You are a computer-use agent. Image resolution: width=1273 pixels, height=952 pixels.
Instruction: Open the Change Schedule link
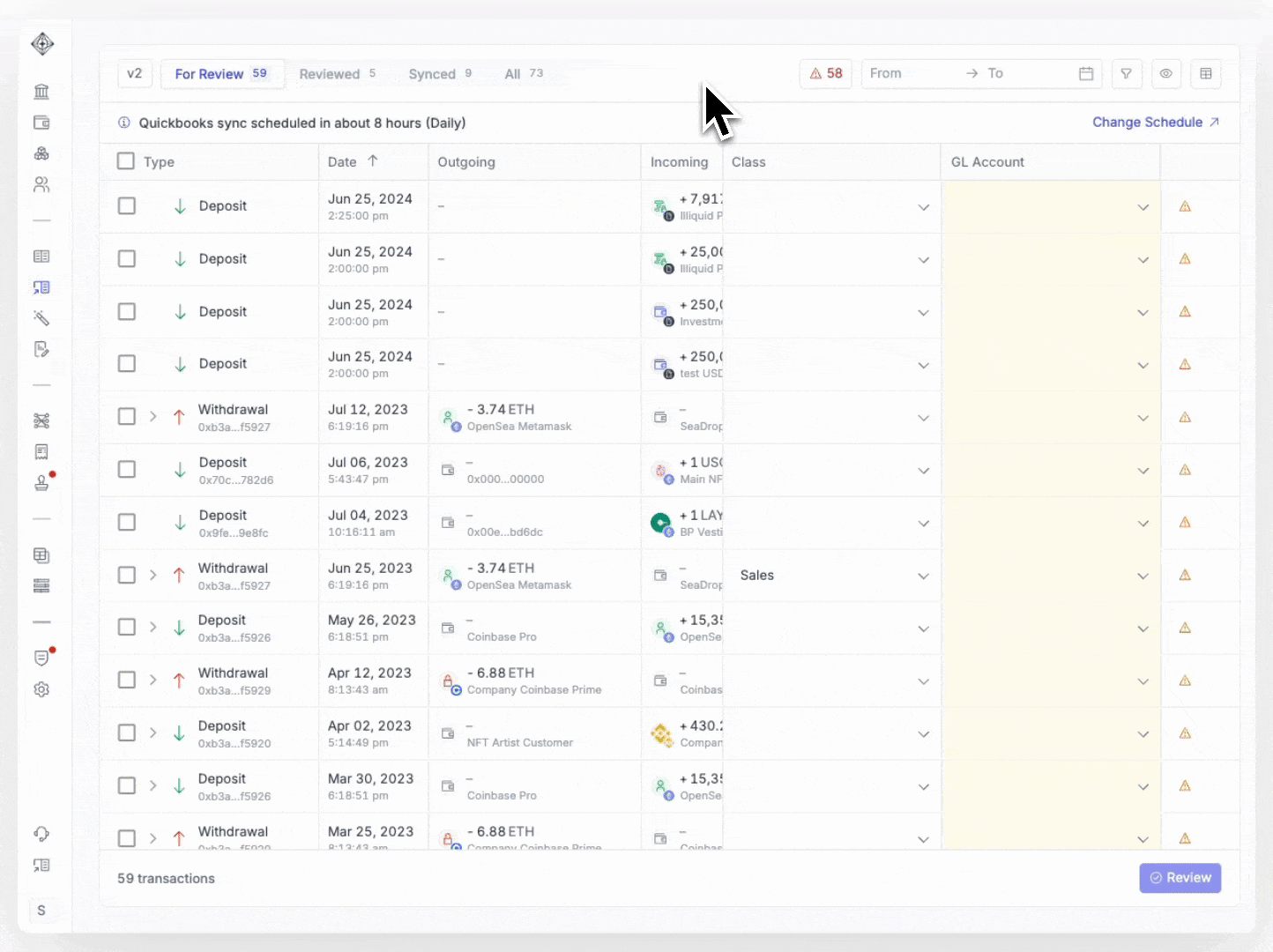(x=1155, y=123)
